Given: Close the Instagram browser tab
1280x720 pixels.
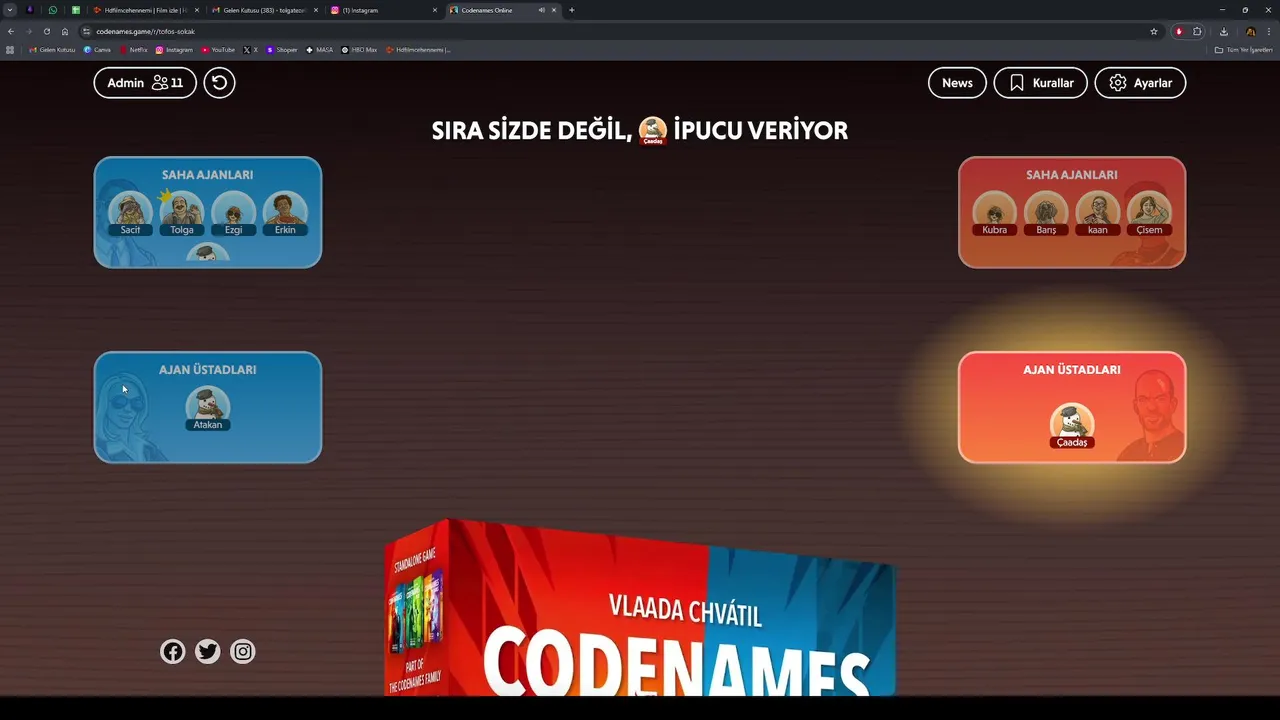Looking at the screenshot, I should 435,10.
